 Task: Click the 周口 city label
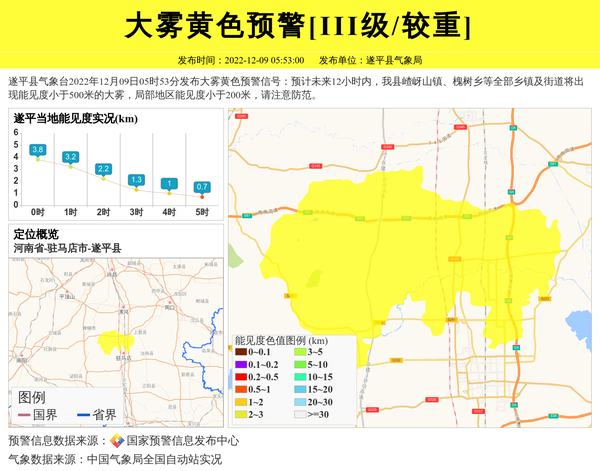click(170, 307)
